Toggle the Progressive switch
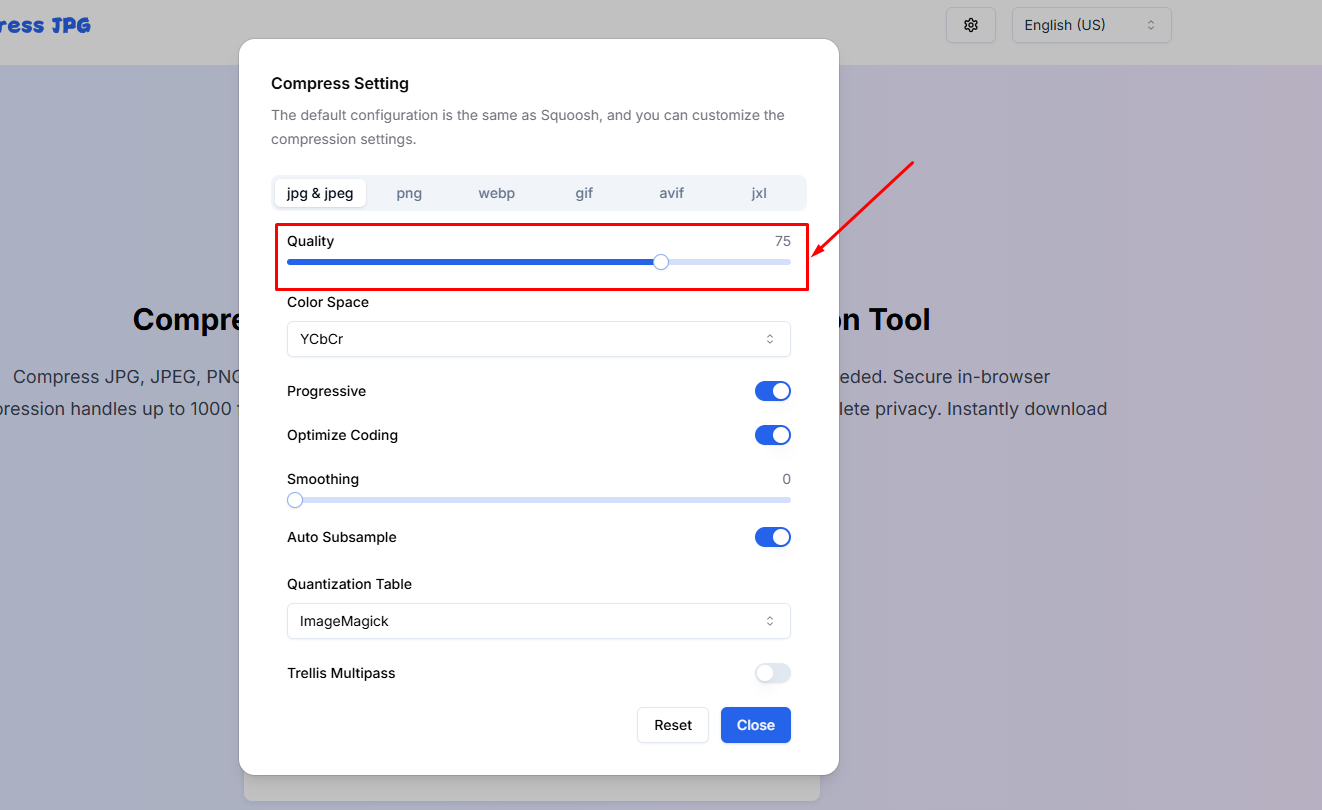 (x=772, y=391)
